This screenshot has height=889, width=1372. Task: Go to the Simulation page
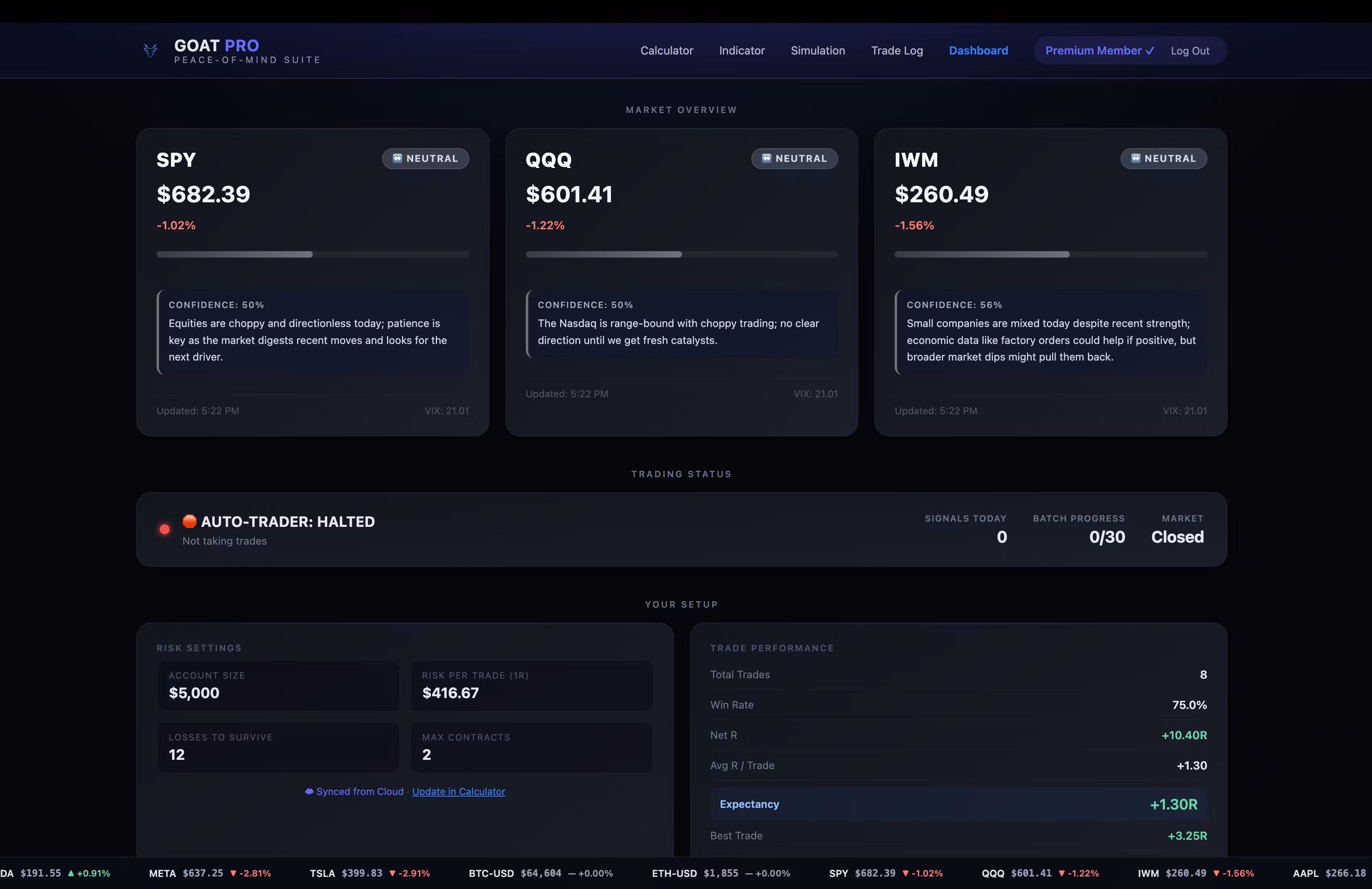[818, 51]
